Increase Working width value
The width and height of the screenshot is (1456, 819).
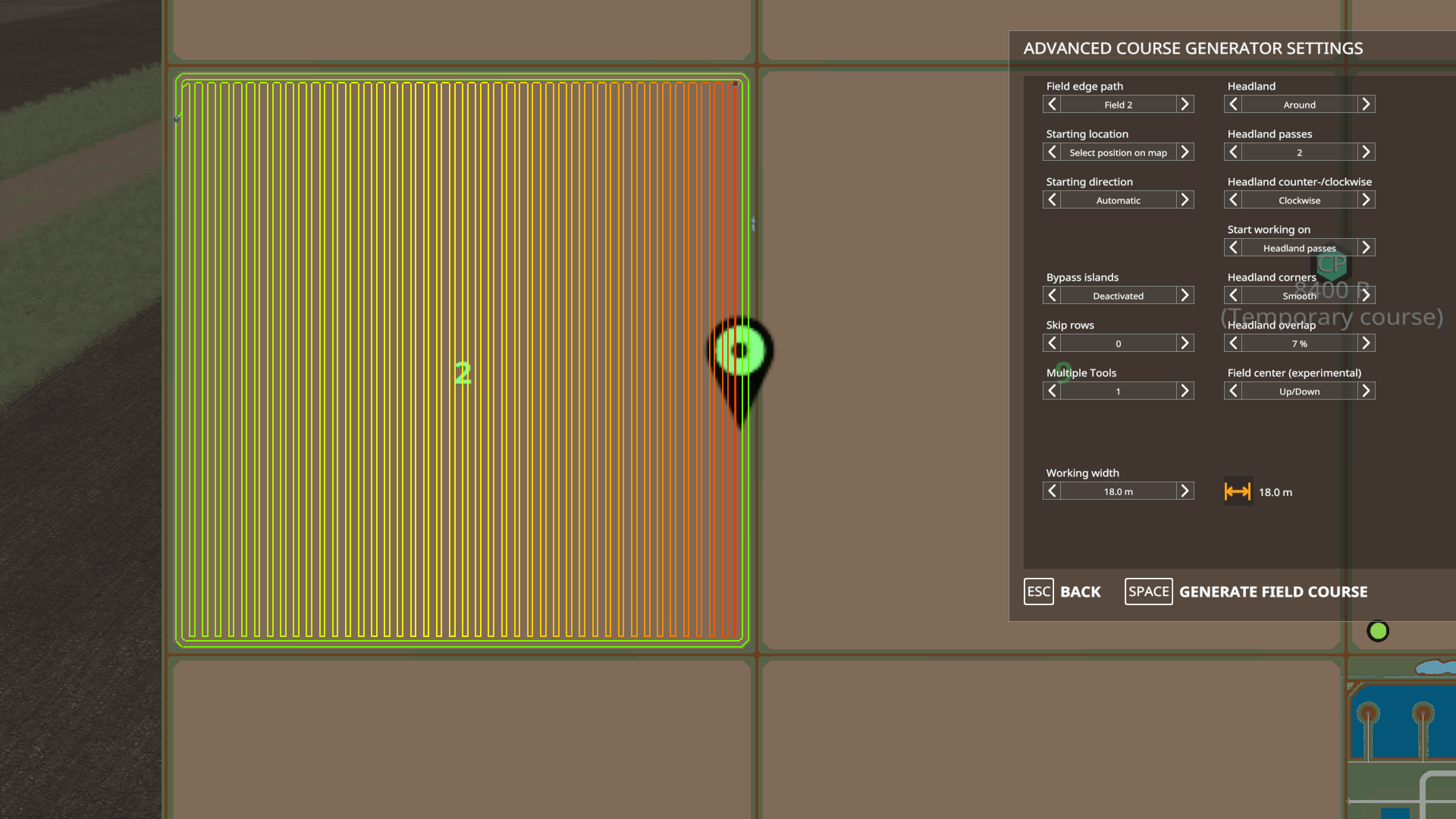pos(1185,491)
